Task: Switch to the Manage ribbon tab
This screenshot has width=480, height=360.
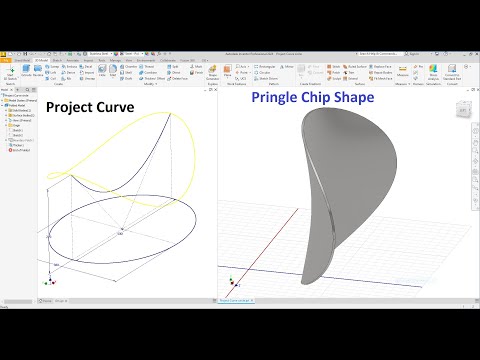Action: tap(115, 60)
